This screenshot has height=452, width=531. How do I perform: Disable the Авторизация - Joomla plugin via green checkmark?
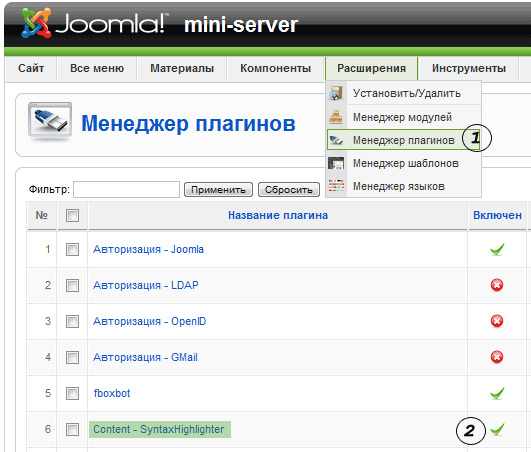tap(497, 249)
